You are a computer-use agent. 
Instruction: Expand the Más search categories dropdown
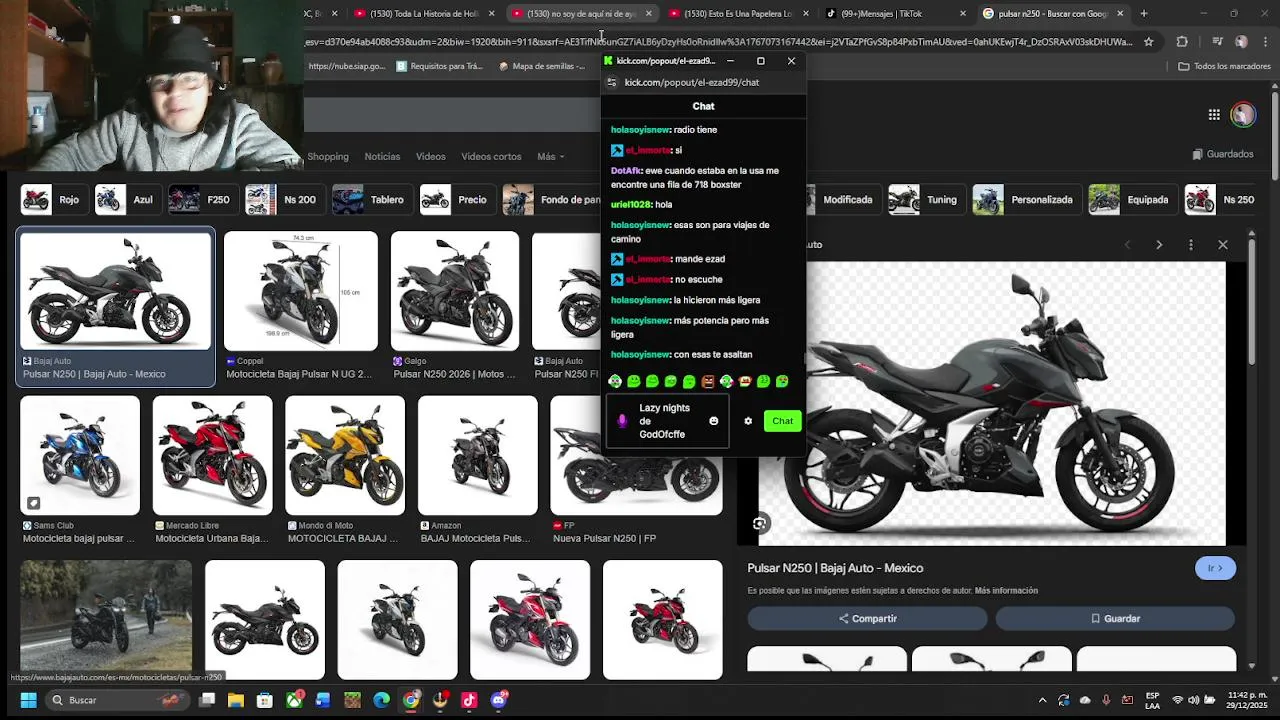(550, 157)
